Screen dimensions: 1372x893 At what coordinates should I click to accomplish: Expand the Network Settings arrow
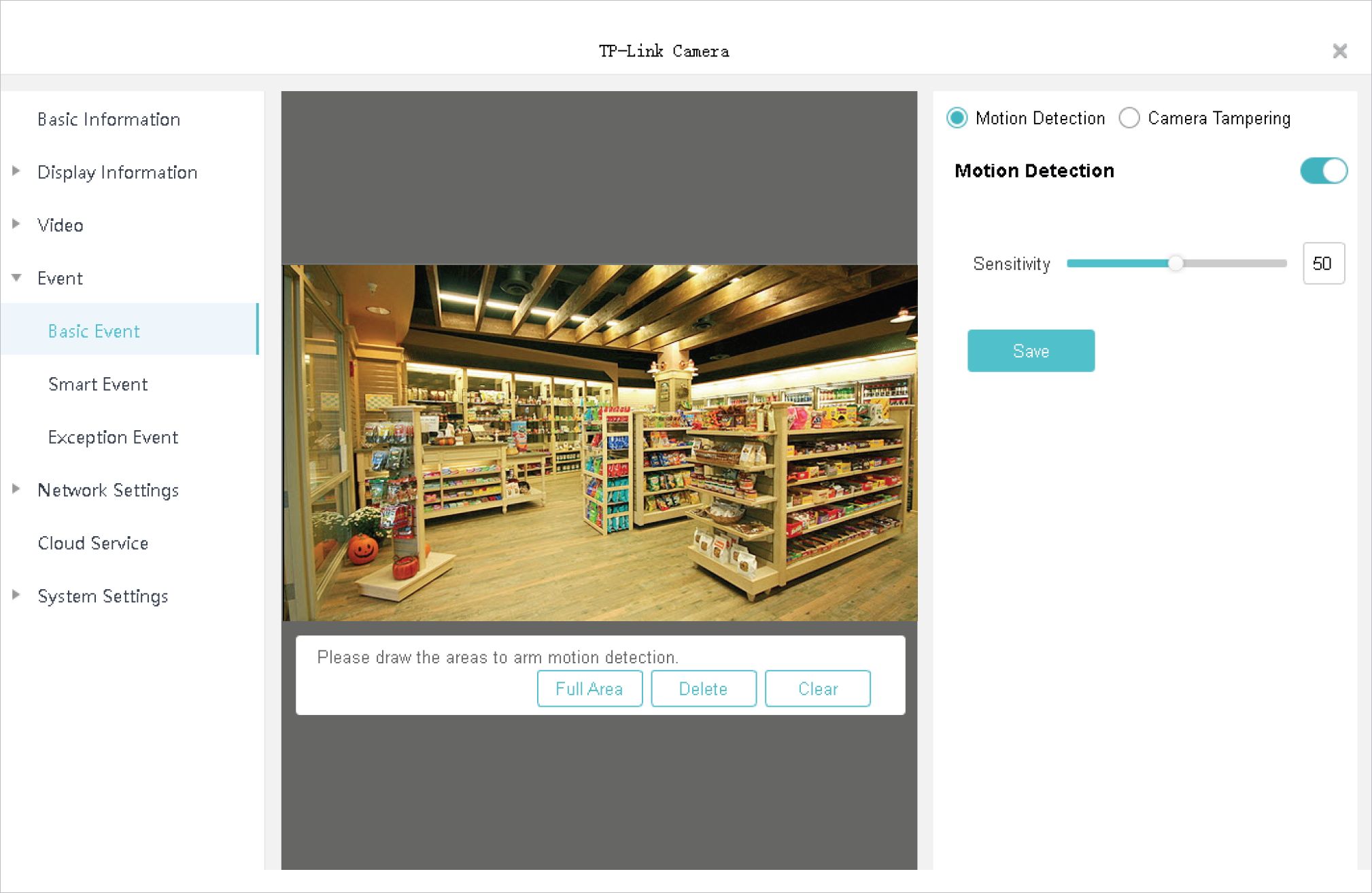tap(16, 489)
